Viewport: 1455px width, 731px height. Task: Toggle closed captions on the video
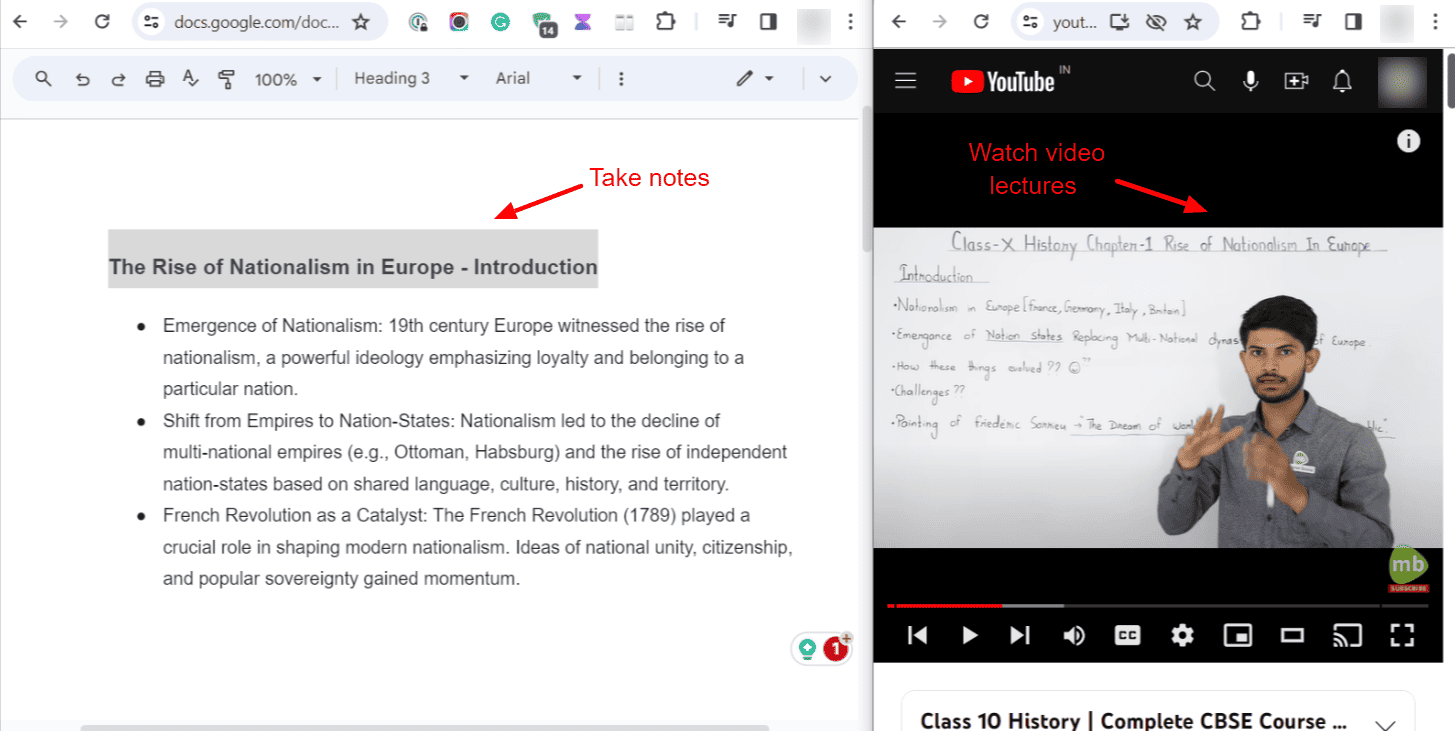point(1128,635)
